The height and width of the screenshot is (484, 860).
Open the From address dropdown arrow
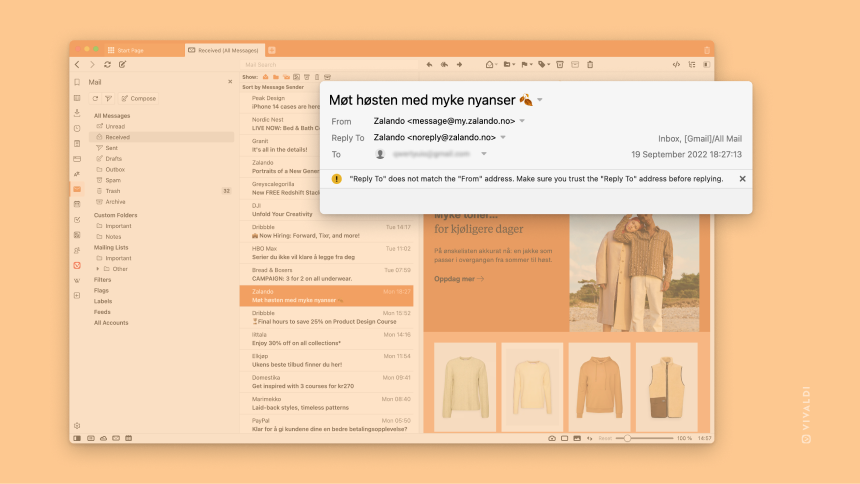[522, 121]
